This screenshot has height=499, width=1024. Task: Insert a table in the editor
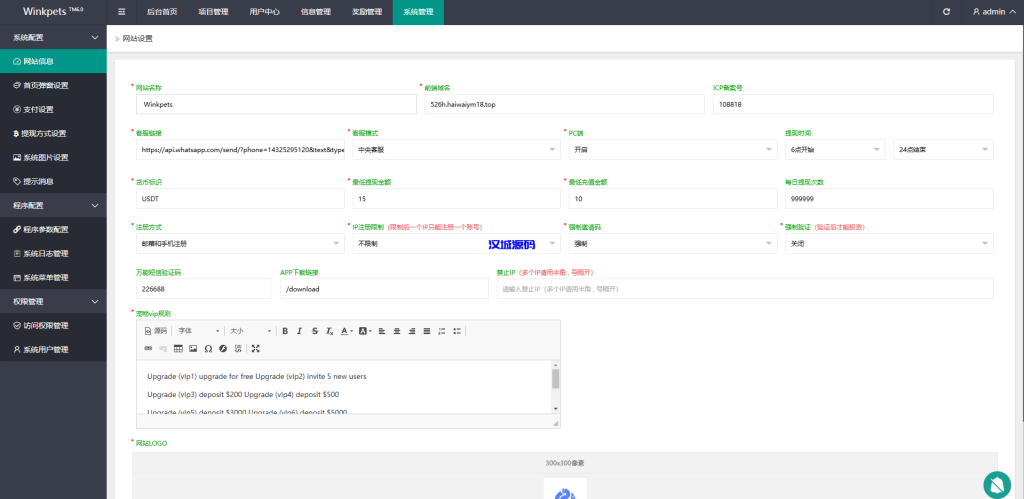[x=178, y=348]
